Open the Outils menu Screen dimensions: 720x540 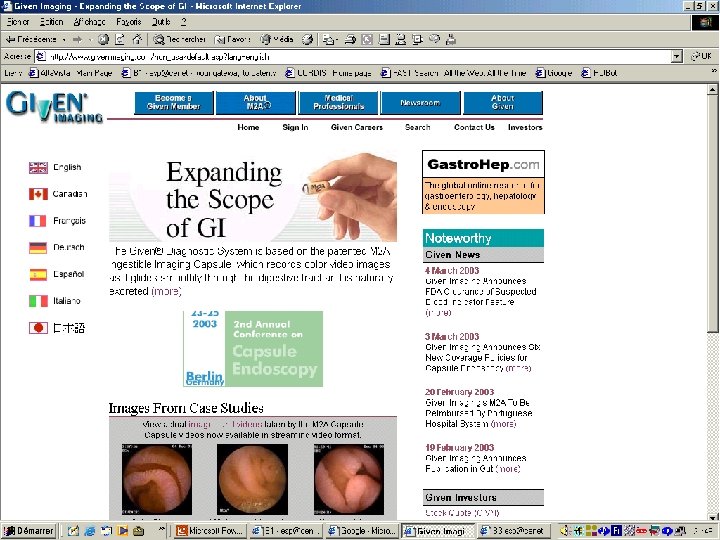click(x=161, y=22)
